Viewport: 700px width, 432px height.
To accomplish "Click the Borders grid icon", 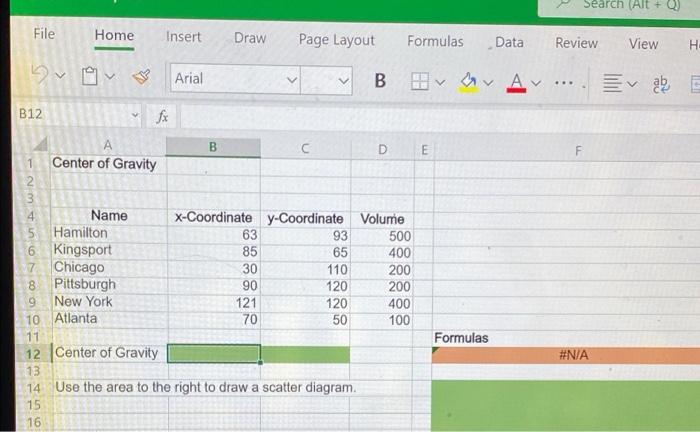I will (420, 82).
